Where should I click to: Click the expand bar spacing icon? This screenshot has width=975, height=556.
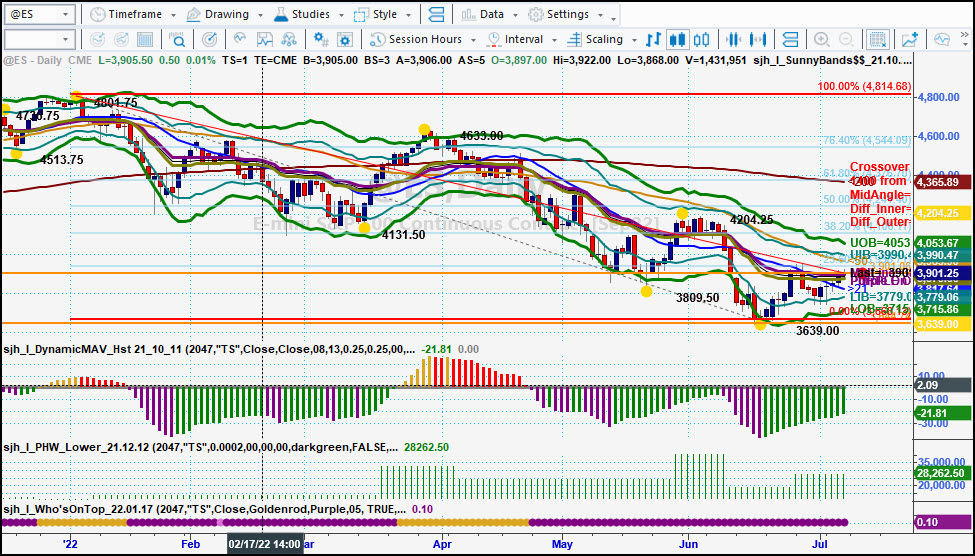(x=757, y=40)
